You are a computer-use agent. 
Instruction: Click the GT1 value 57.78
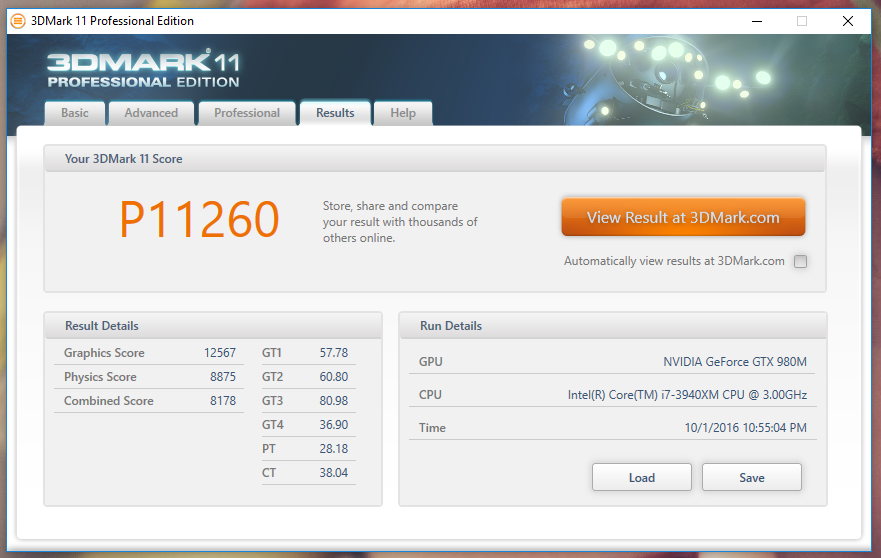click(334, 353)
